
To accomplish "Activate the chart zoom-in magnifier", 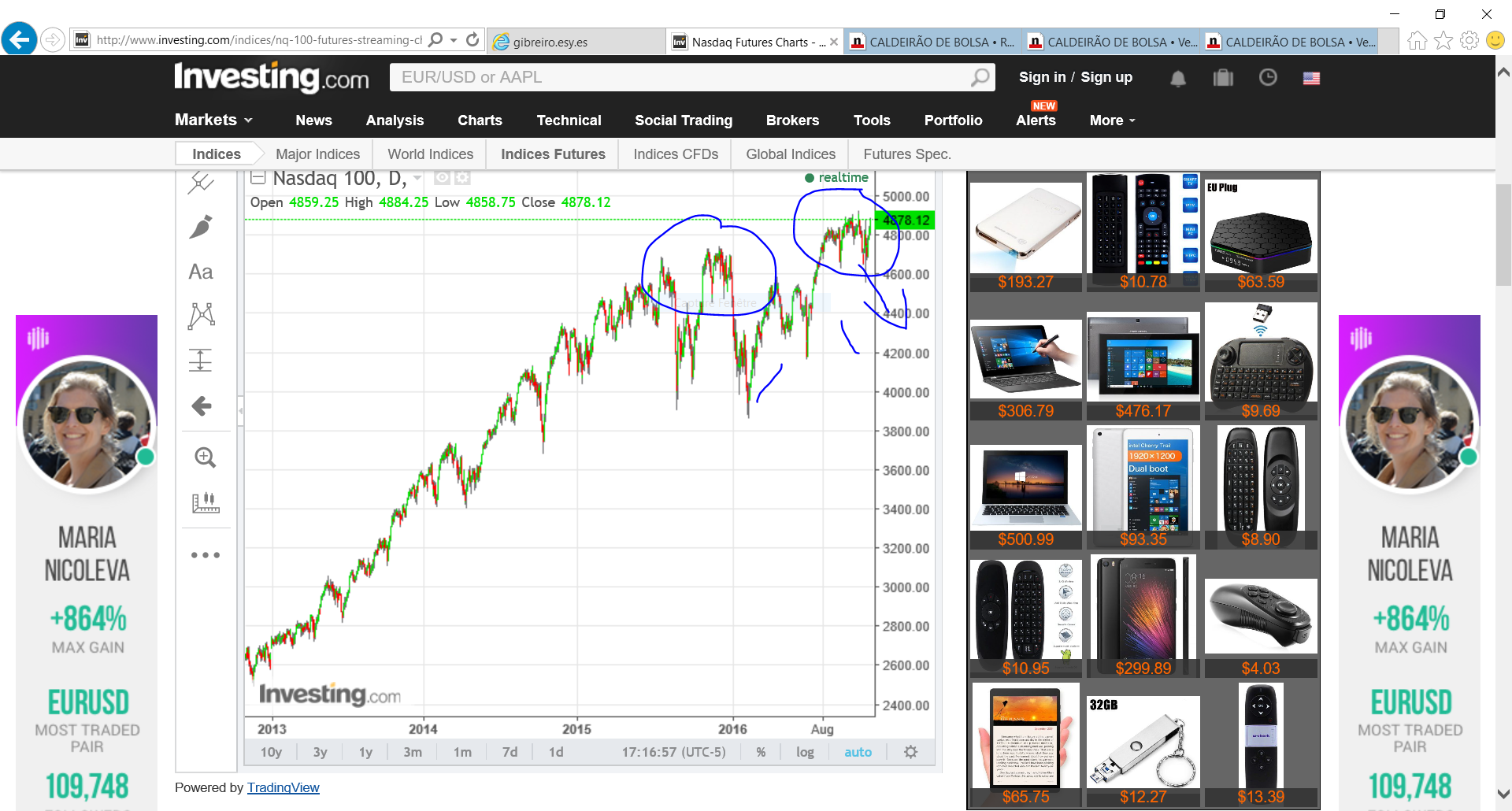I will (x=205, y=457).
